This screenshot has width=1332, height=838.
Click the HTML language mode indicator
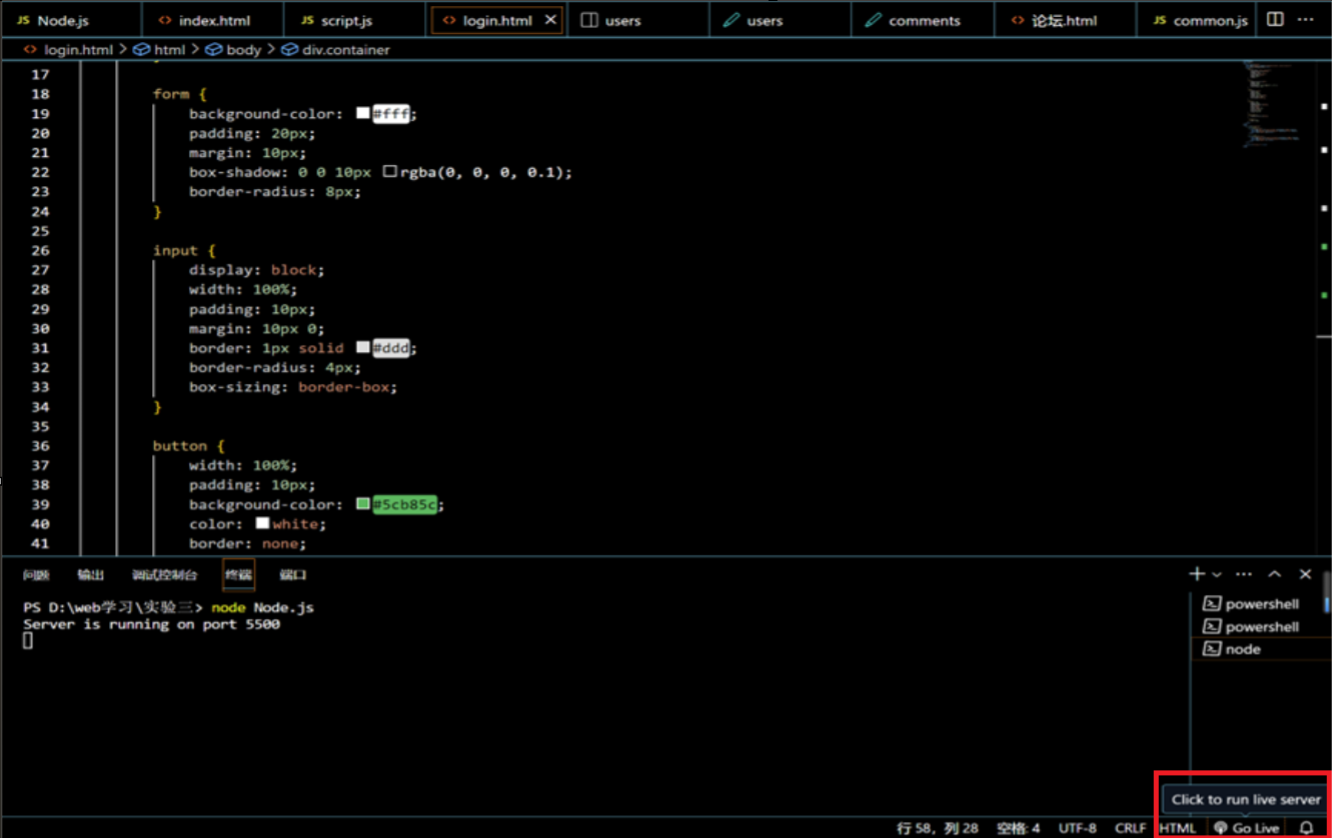tap(1178, 828)
